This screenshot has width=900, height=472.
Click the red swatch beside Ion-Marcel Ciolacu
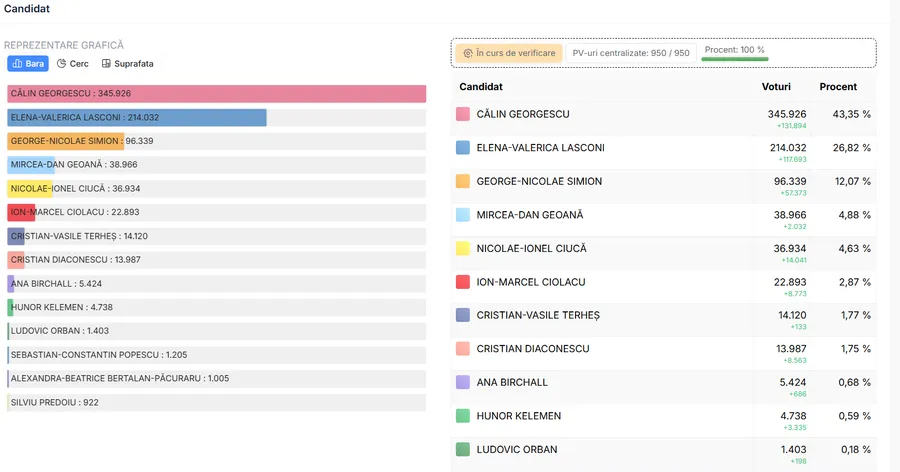[x=463, y=282]
